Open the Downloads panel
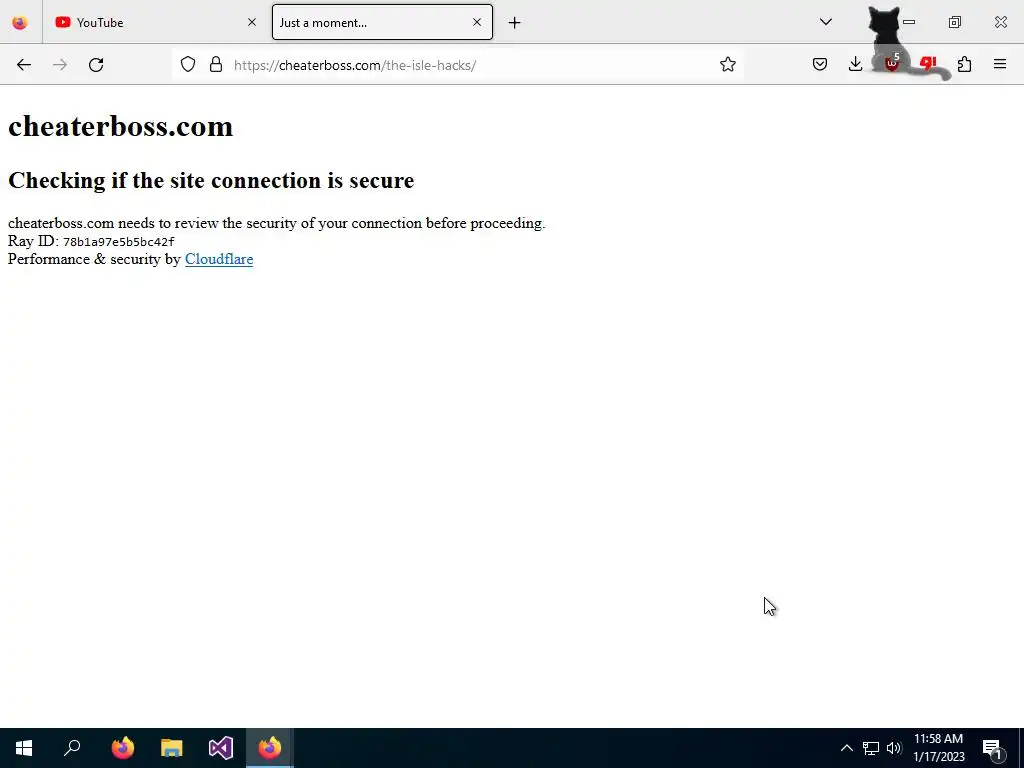 (x=855, y=64)
